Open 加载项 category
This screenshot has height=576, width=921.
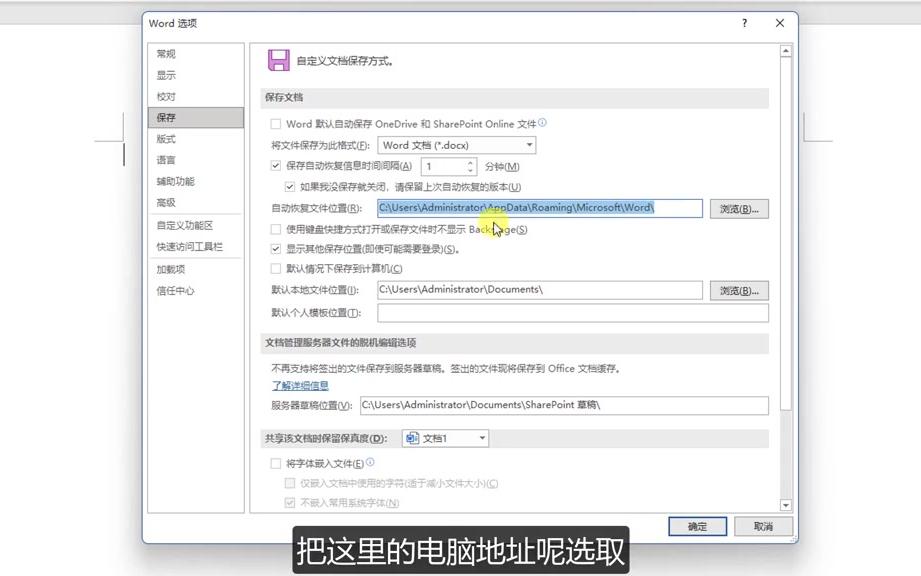click(x=196, y=270)
